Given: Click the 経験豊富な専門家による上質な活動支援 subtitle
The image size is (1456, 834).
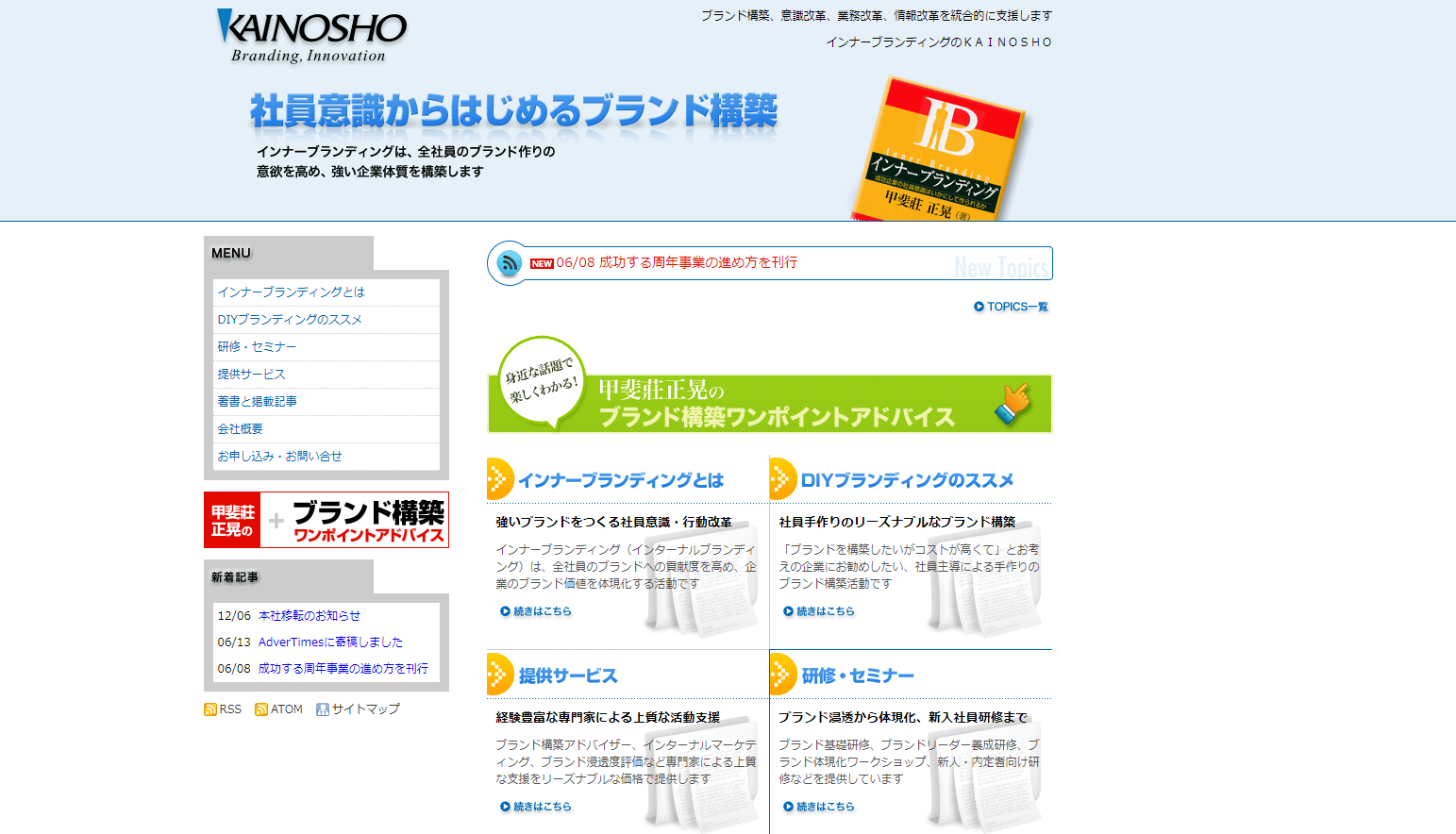Looking at the screenshot, I should [x=608, y=717].
